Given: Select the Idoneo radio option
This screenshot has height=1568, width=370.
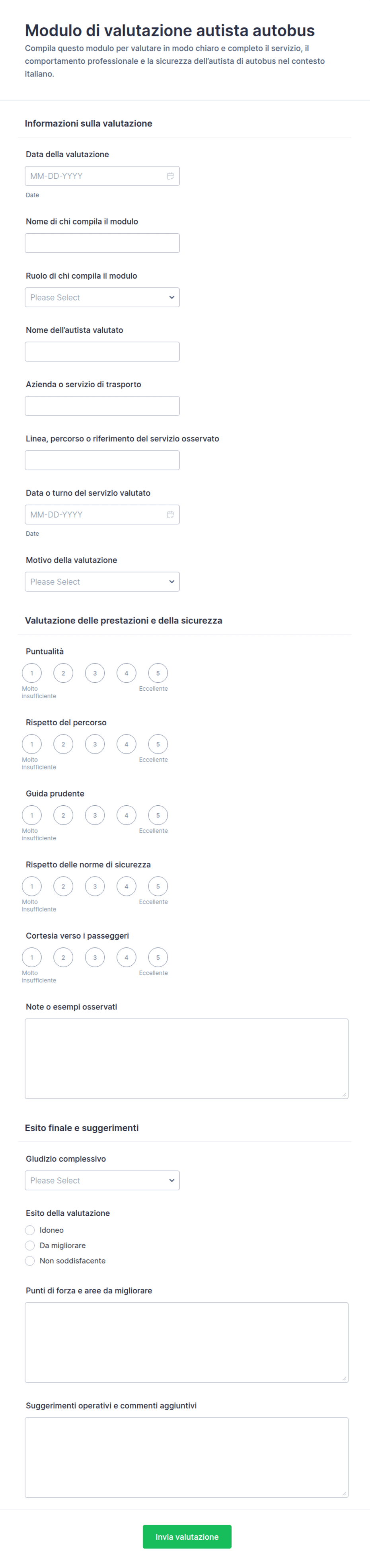Looking at the screenshot, I should [30, 1230].
